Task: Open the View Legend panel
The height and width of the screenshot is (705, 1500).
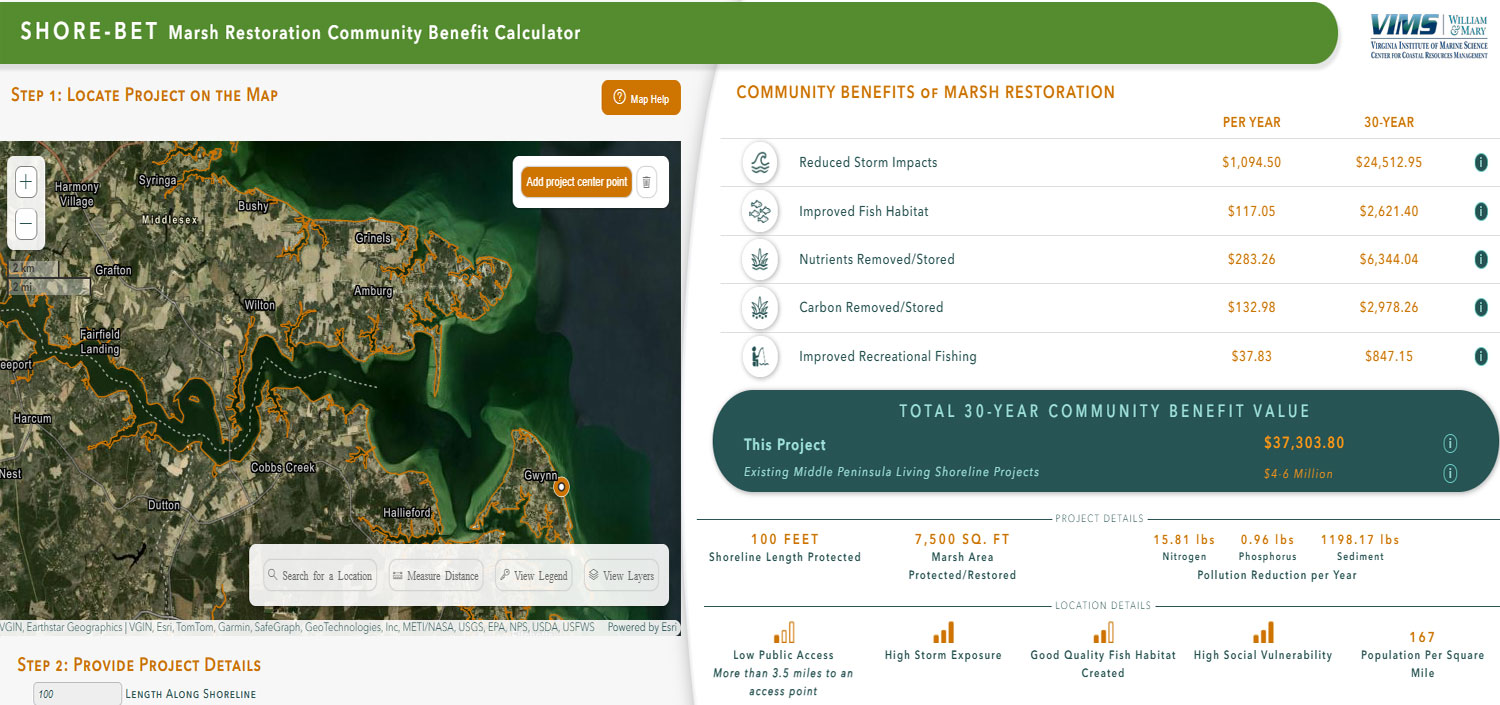Action: (533, 575)
